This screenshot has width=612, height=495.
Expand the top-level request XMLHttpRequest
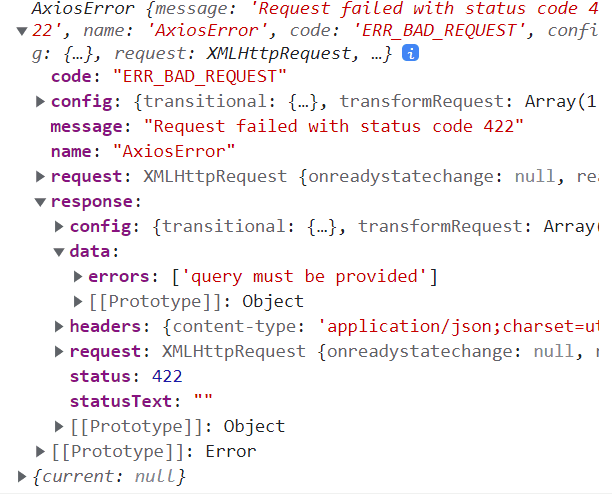coord(40,177)
